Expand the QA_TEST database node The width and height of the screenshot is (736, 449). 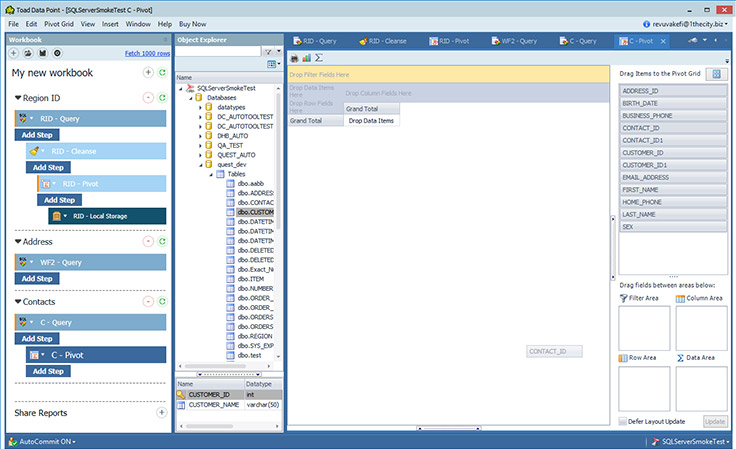(200, 144)
